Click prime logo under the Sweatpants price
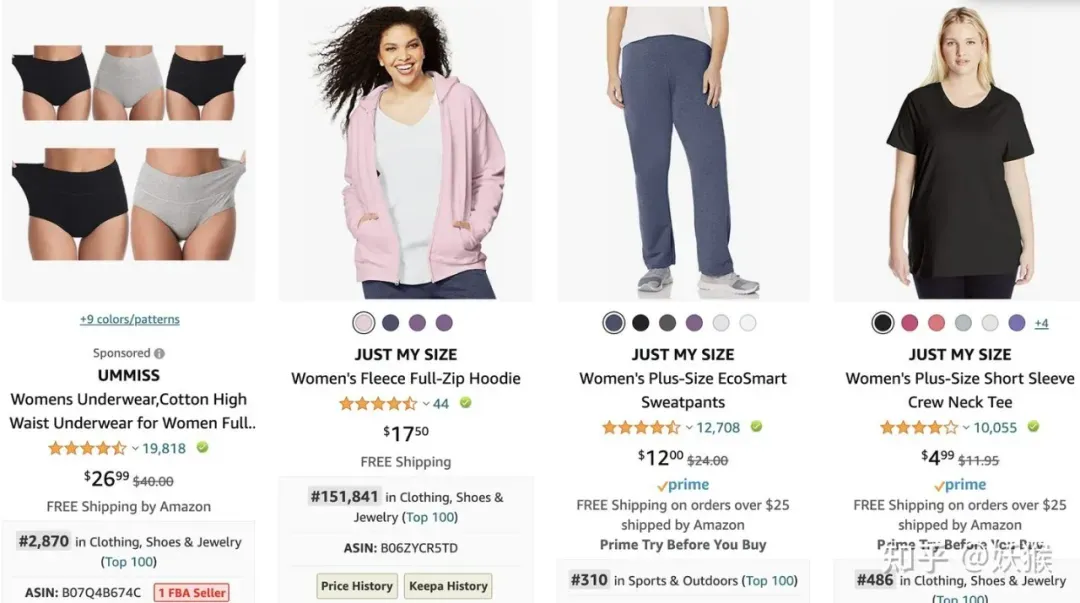 tap(683, 485)
